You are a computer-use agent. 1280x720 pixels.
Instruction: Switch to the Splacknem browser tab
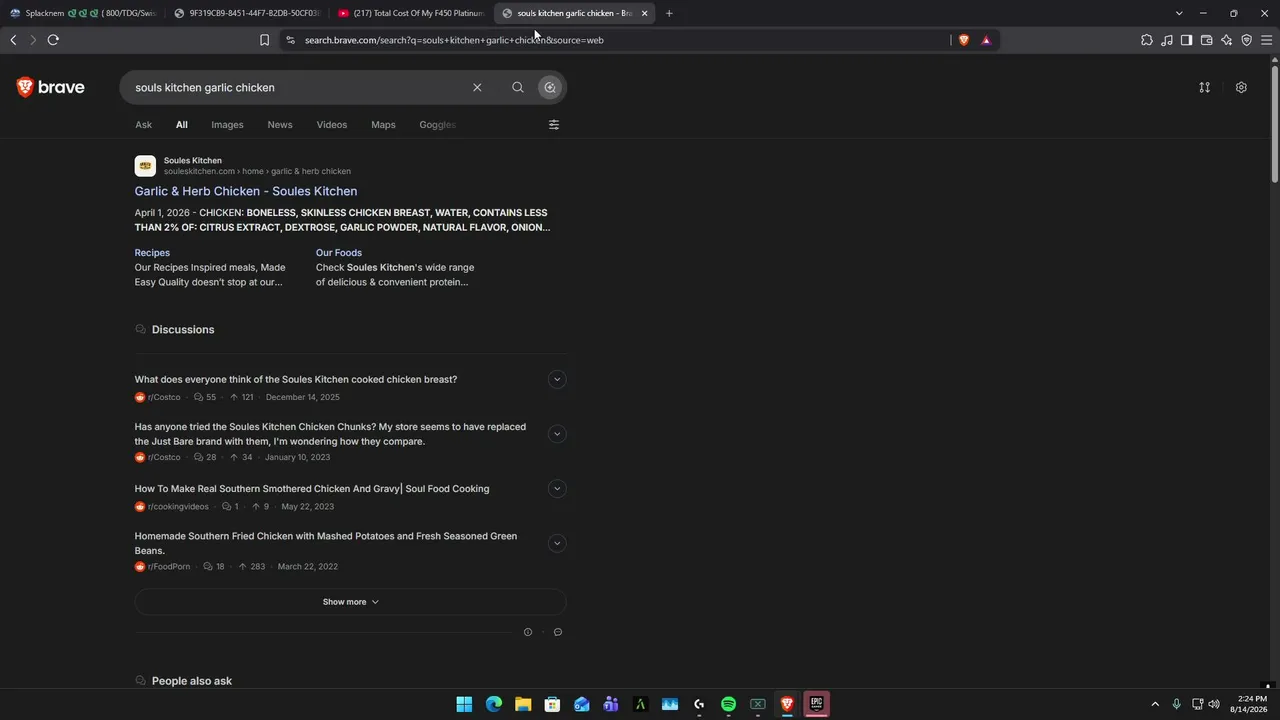tap(82, 13)
